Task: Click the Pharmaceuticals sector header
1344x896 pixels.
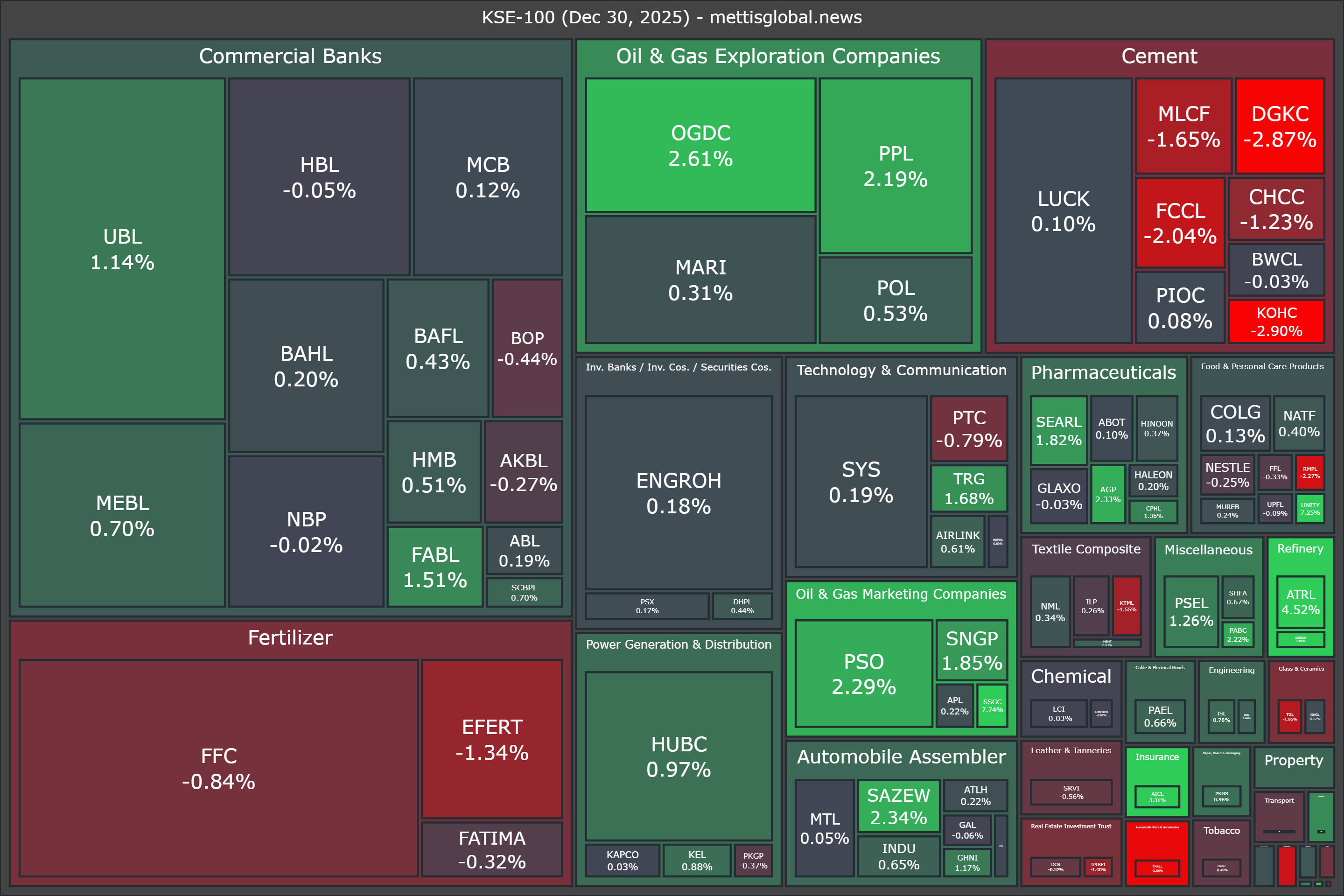Action: [1103, 372]
